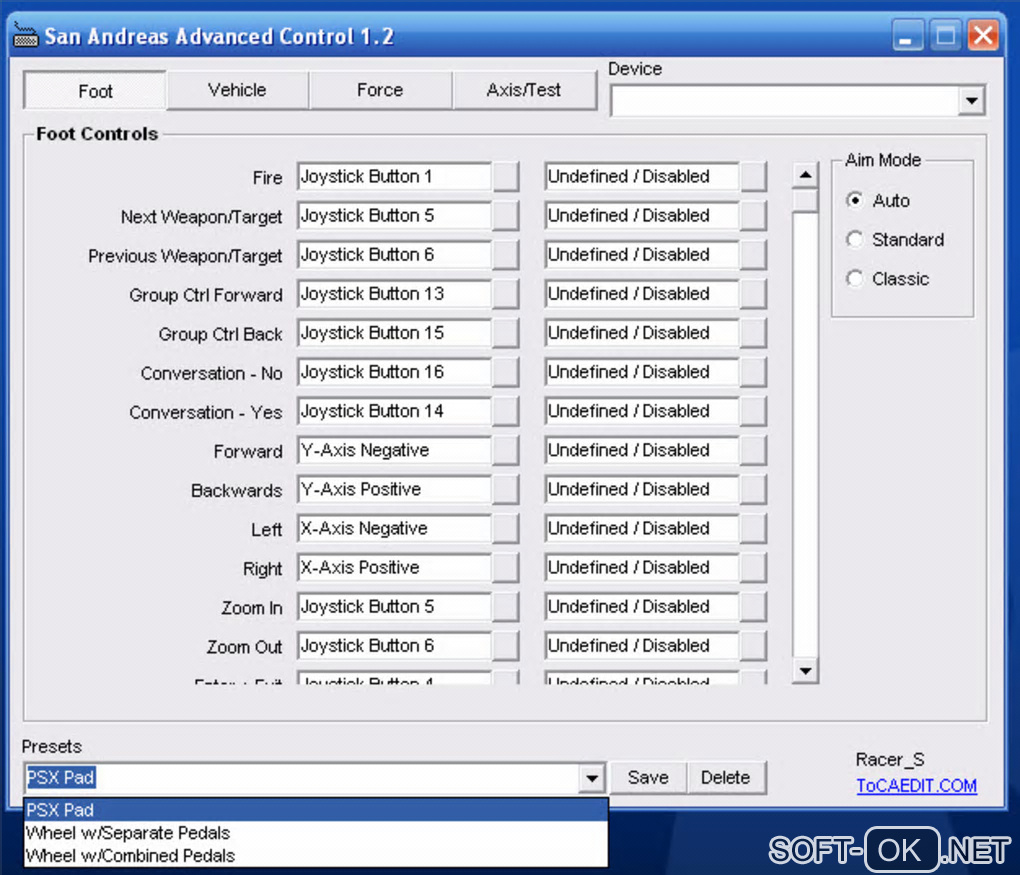The width and height of the screenshot is (1020, 875).
Task: Open the Force tab
Action: [x=380, y=90]
